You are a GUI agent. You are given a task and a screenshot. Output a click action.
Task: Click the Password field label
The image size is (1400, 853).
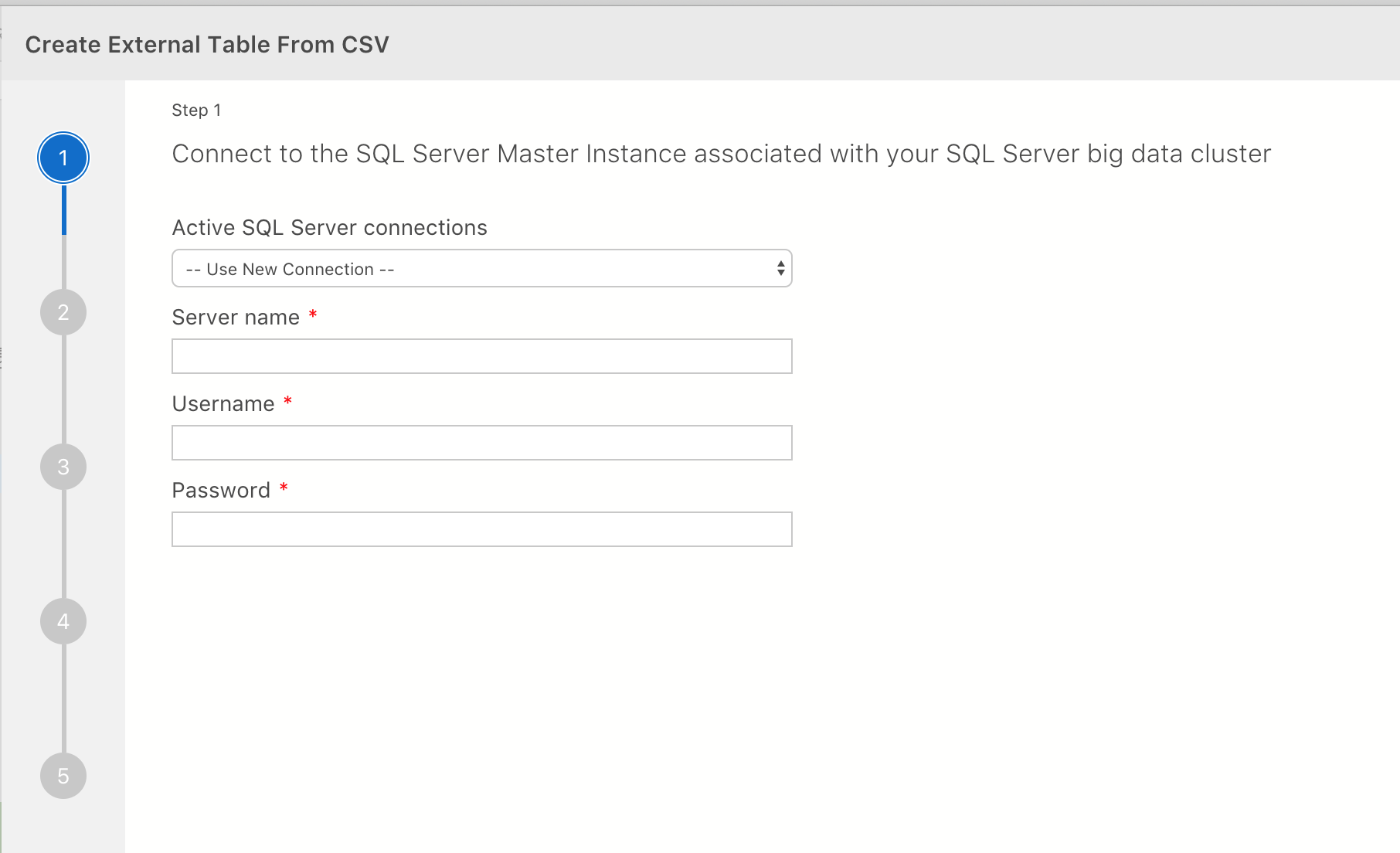click(220, 489)
